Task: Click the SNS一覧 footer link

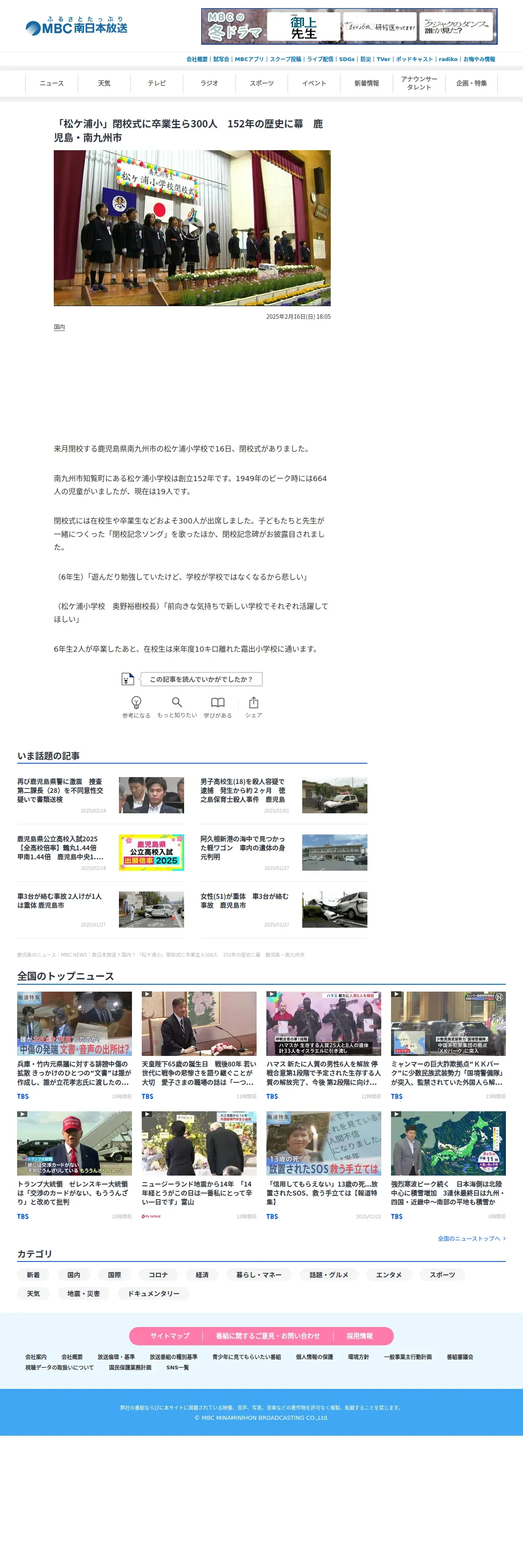Action: tap(177, 1367)
